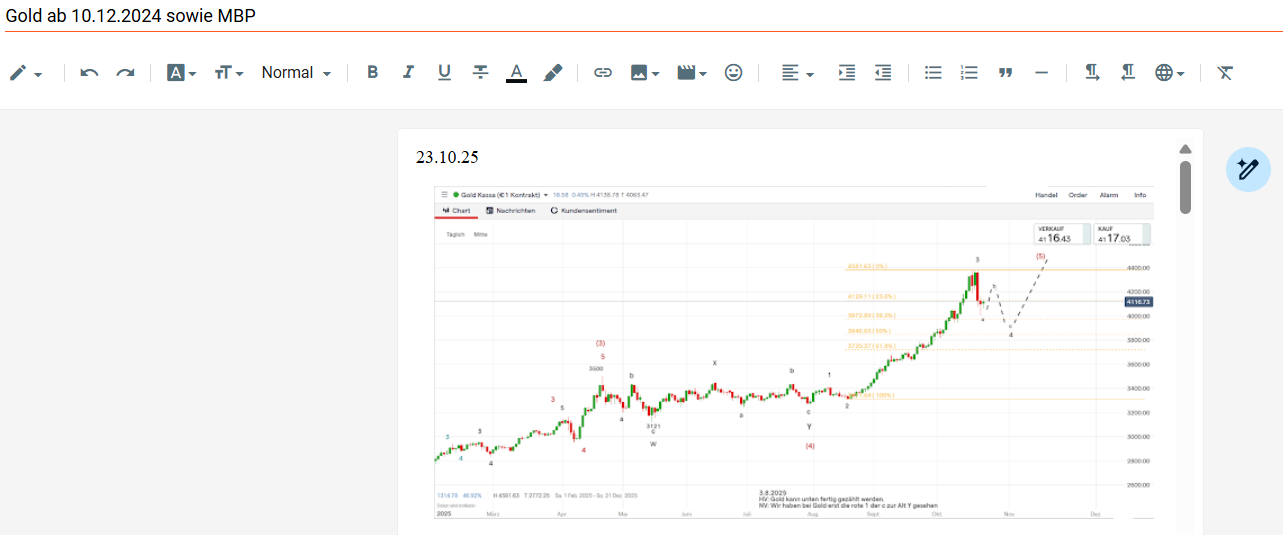Open the Normal paragraph style dropdown

pos(296,73)
